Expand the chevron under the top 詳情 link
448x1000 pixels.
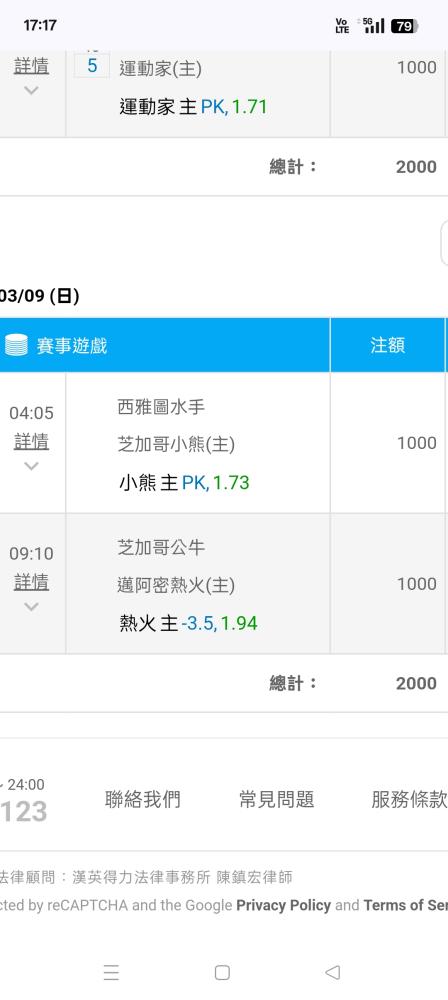point(31,91)
